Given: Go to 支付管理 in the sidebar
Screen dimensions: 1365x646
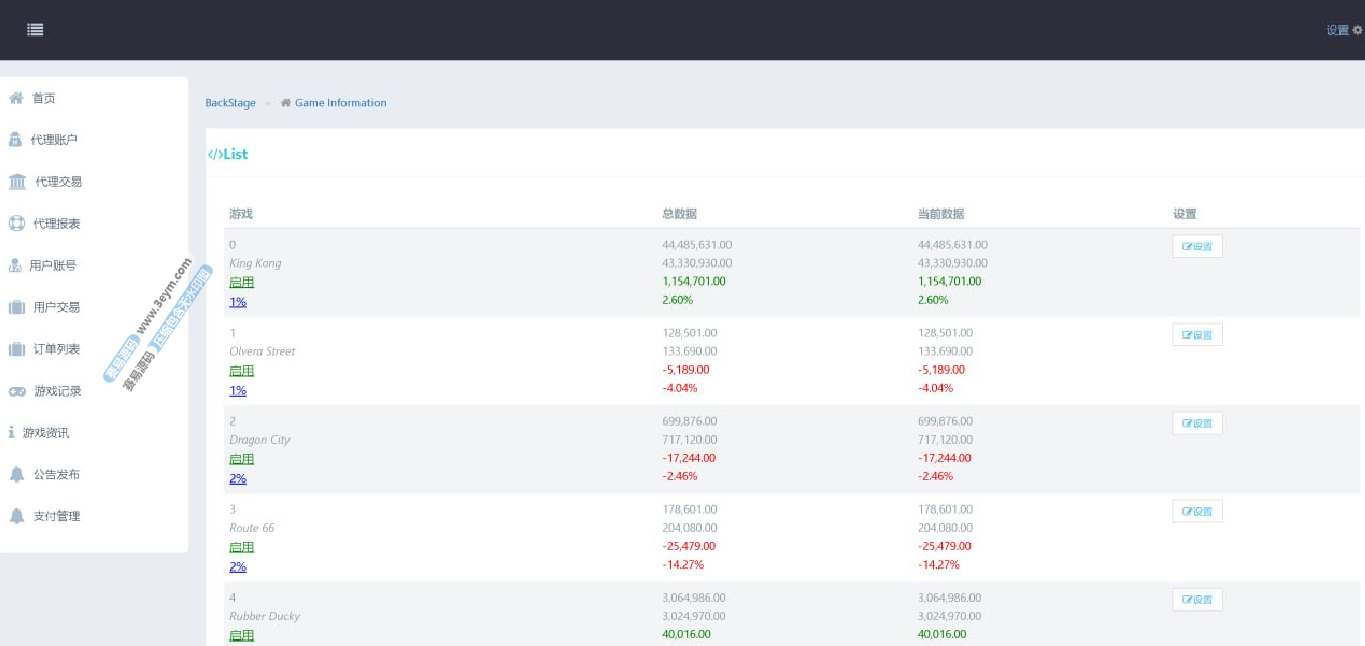Looking at the screenshot, I should (57, 517).
